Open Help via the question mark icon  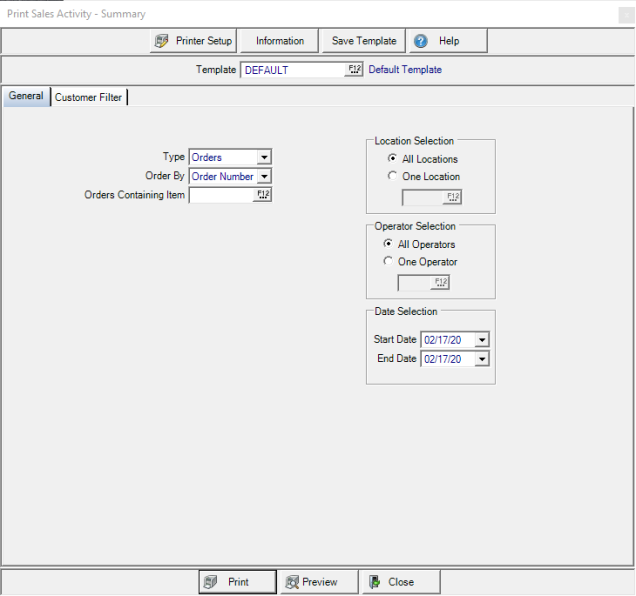421,41
